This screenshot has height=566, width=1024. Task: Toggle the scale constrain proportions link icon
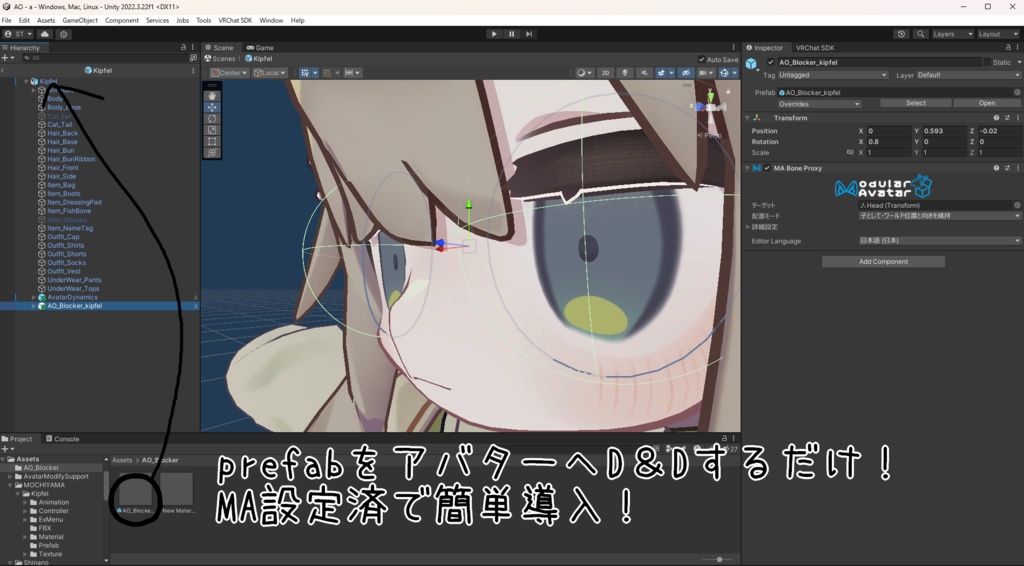[x=850, y=153]
